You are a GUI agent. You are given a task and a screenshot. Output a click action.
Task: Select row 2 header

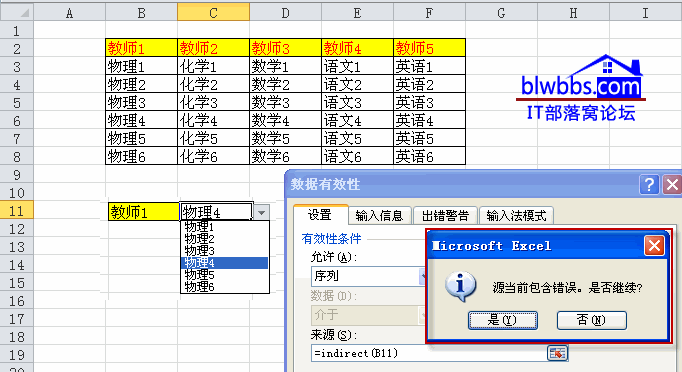coord(17,48)
